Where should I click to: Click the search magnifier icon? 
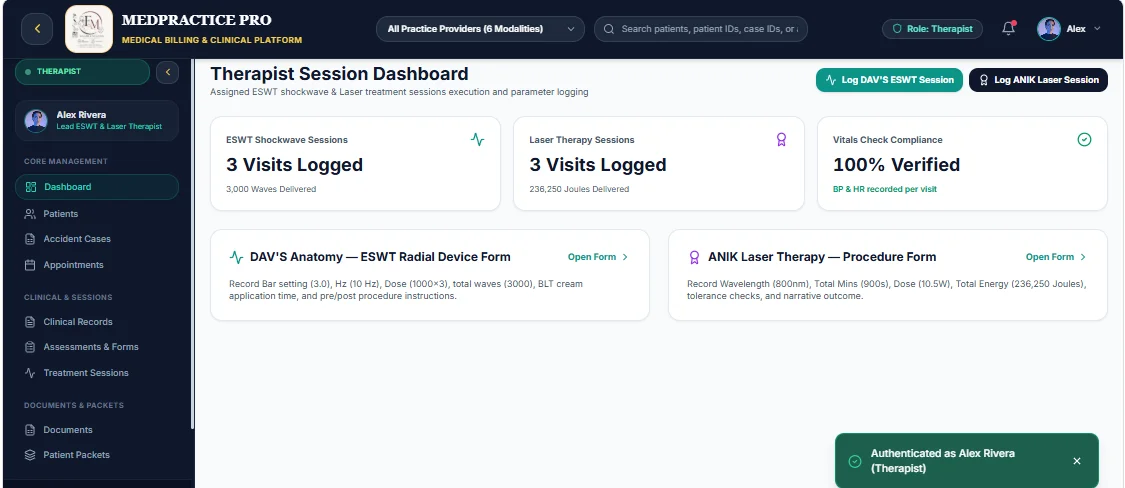609,29
